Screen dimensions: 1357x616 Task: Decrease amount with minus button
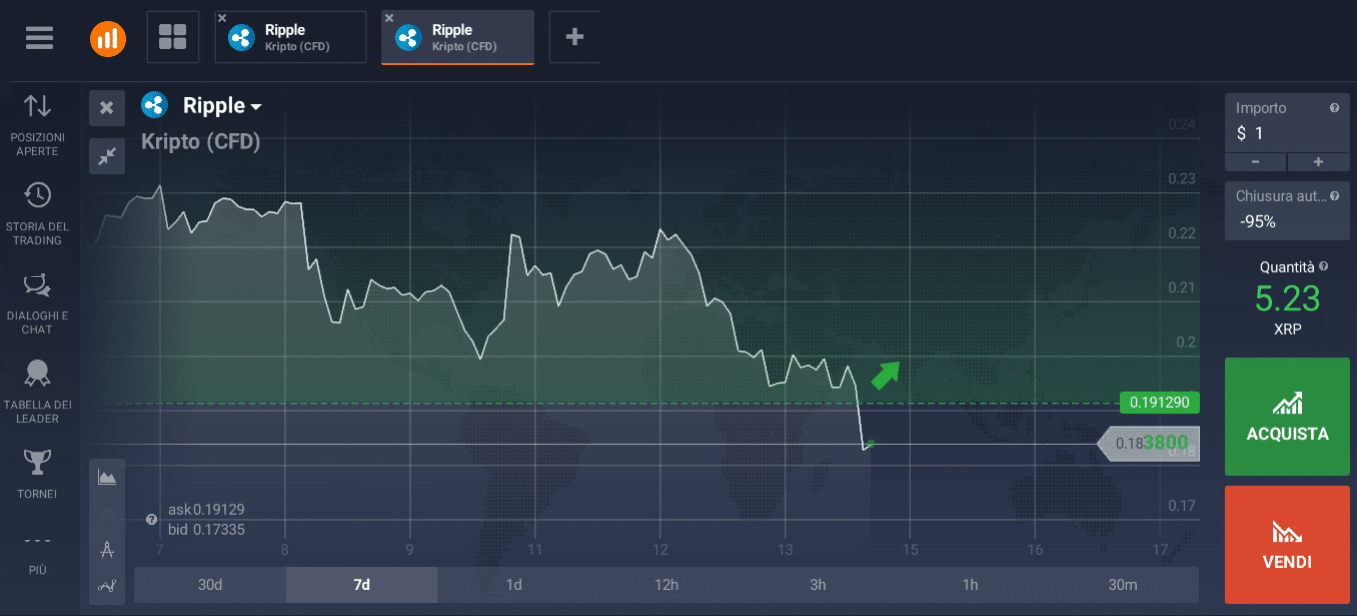pos(1255,162)
